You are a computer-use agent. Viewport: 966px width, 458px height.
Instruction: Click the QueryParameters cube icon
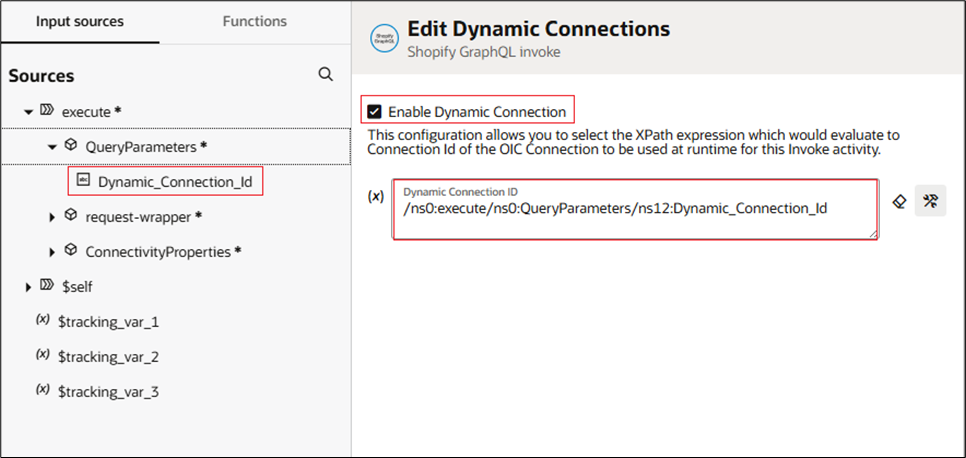71,146
